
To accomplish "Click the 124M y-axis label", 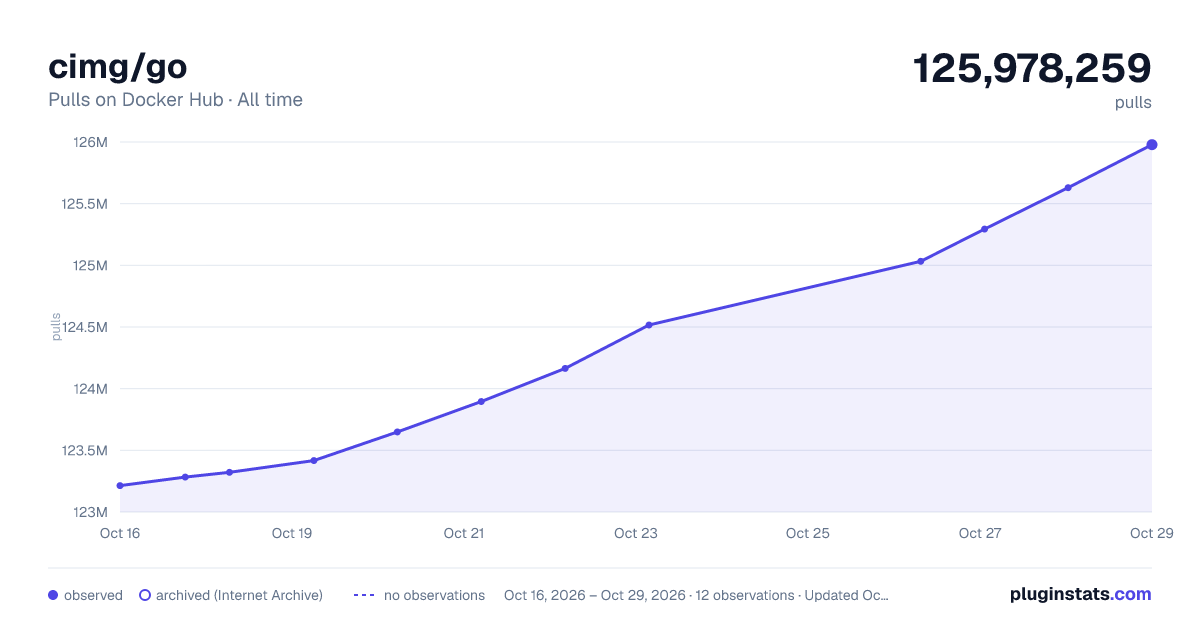I will 90,389.
